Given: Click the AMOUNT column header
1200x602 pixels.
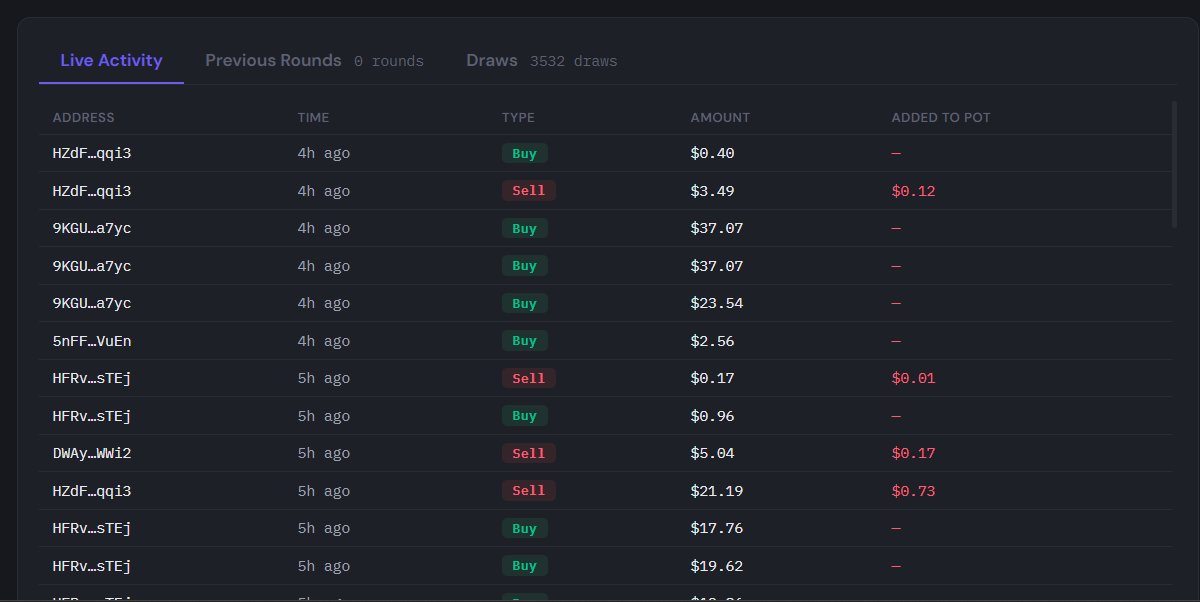Looking at the screenshot, I should pyautogui.click(x=720, y=117).
